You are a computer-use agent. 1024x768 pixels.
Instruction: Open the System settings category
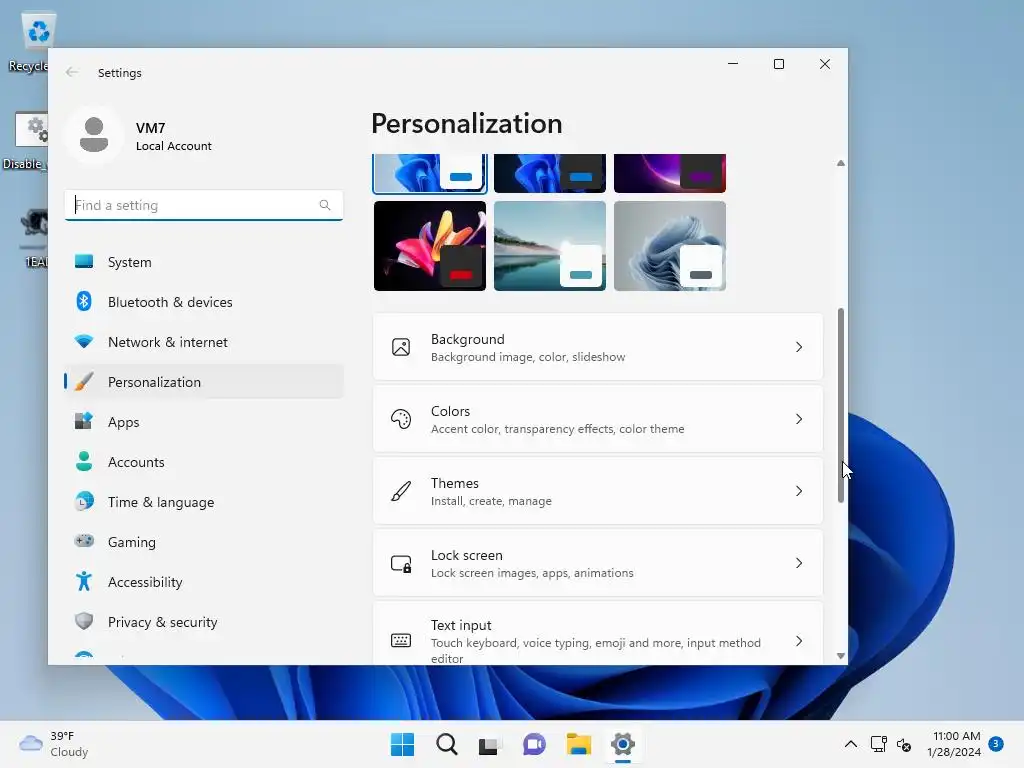coord(203,262)
